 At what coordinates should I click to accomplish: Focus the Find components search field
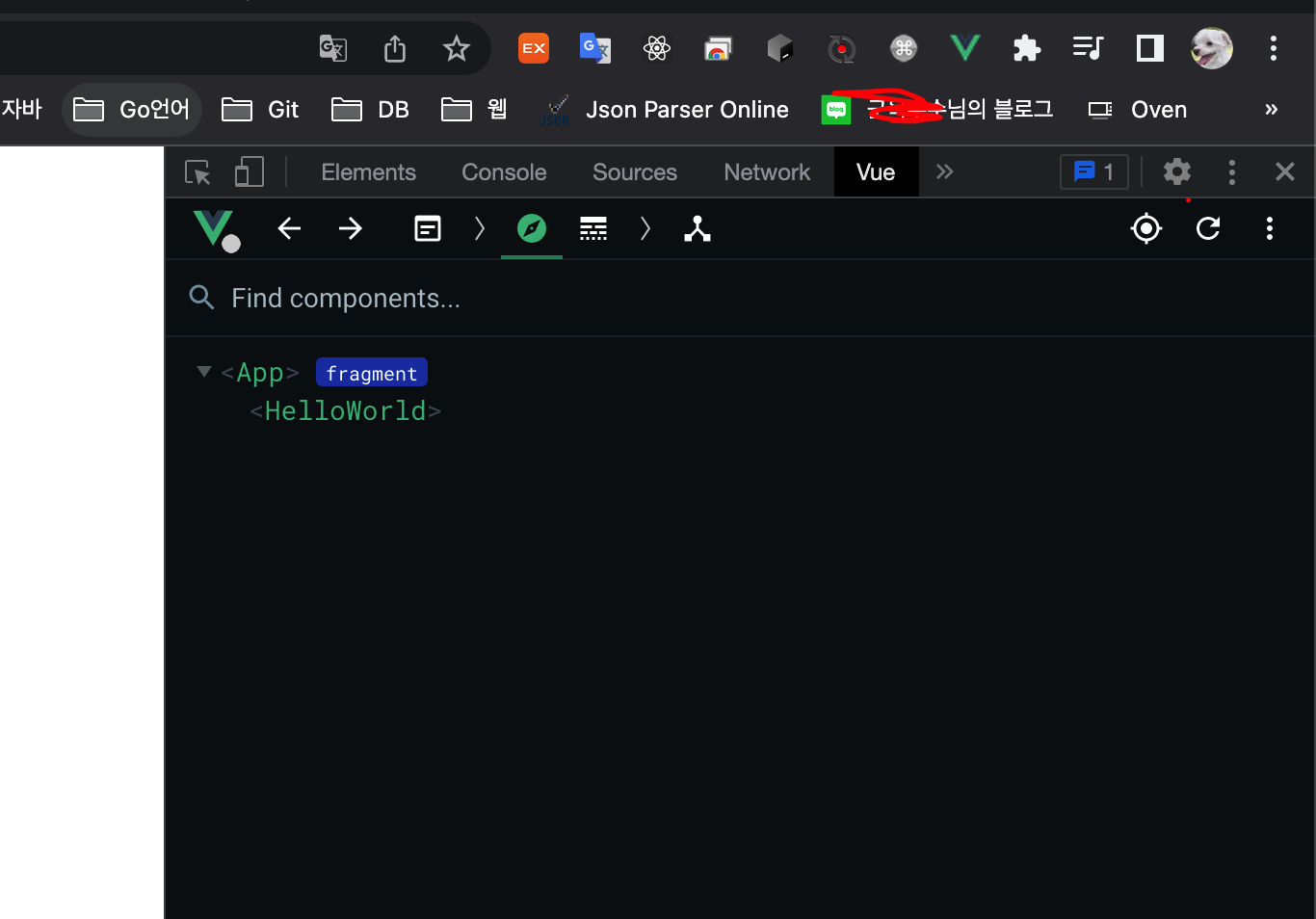click(x=740, y=299)
